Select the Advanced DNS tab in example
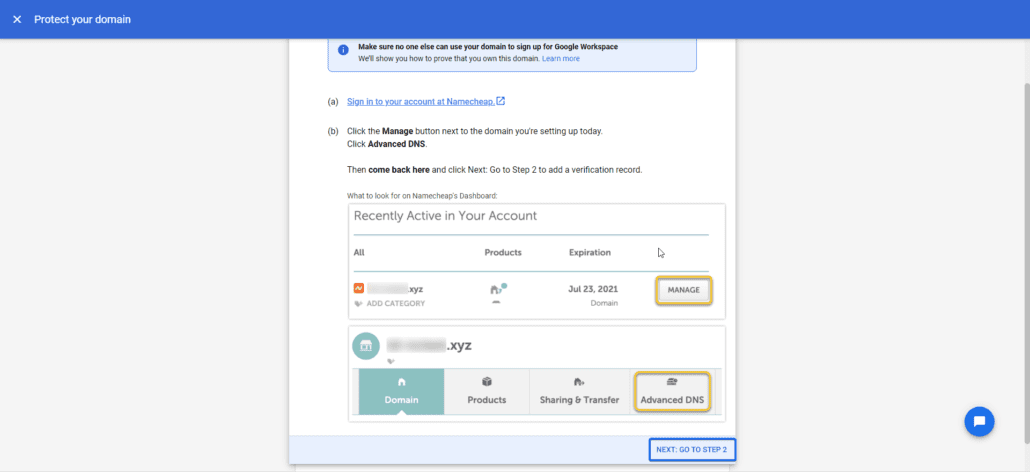1030x472 pixels. pyautogui.click(x=671, y=391)
